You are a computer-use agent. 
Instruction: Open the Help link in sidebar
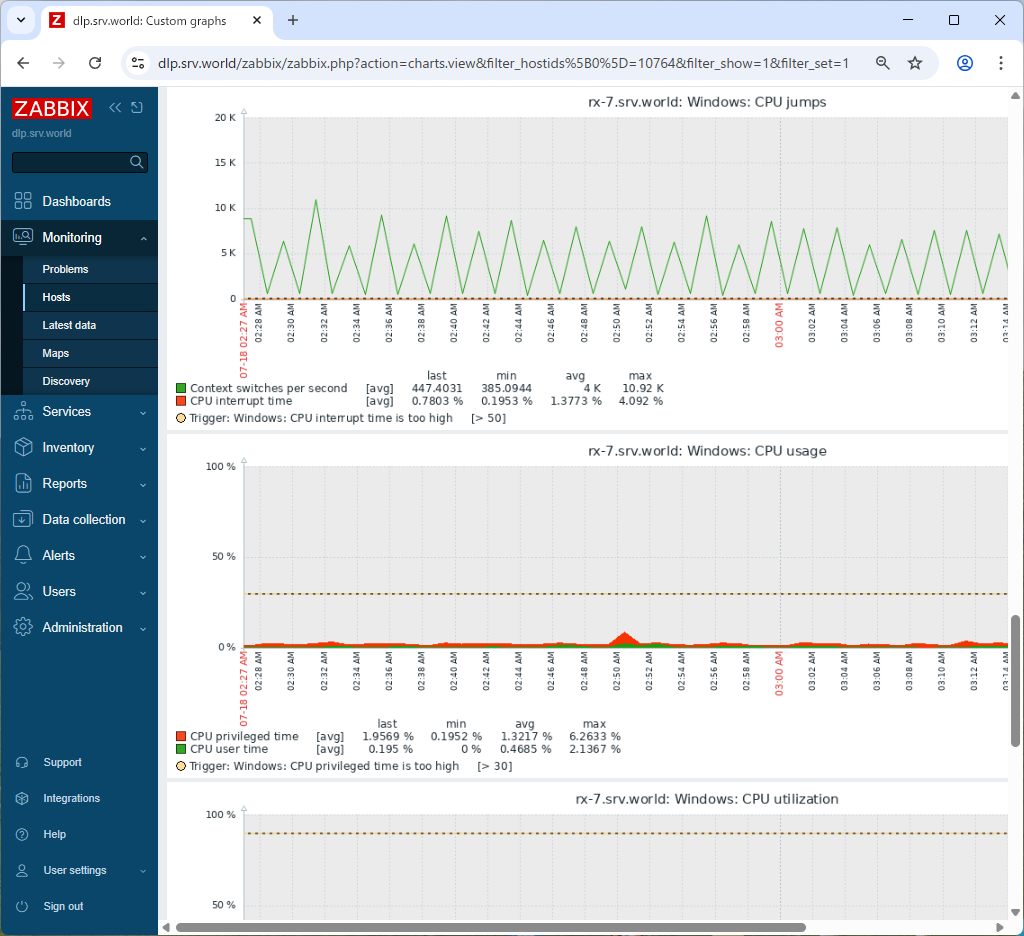click(x=54, y=834)
